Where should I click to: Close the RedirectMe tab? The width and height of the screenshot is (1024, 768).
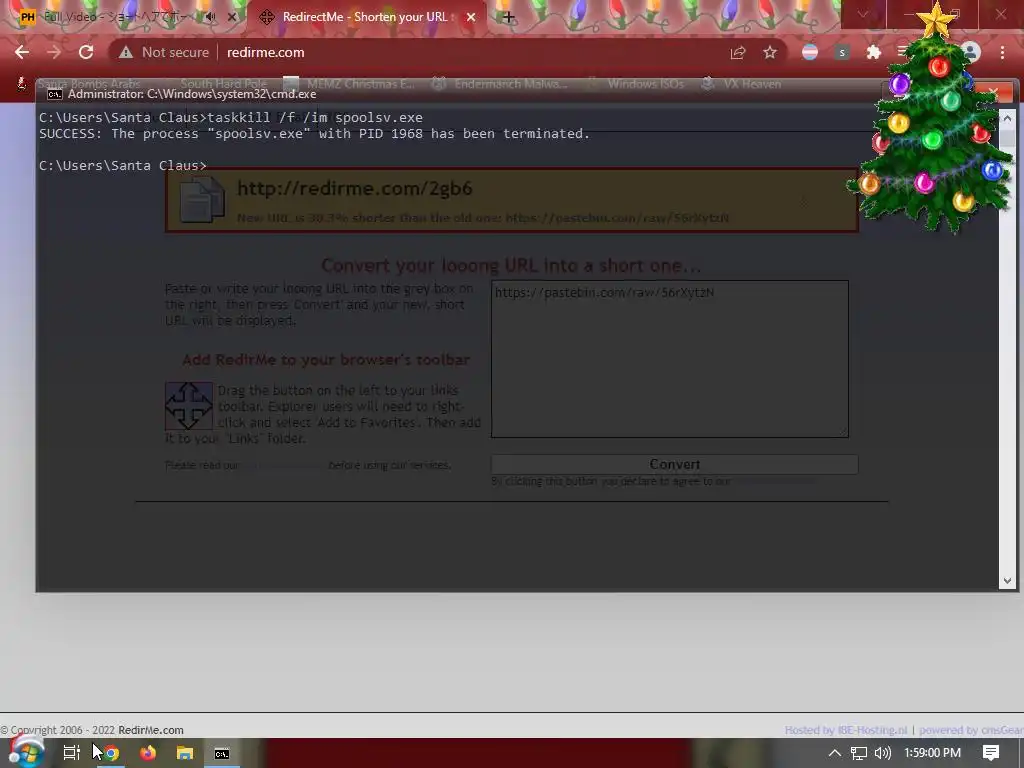[471, 18]
